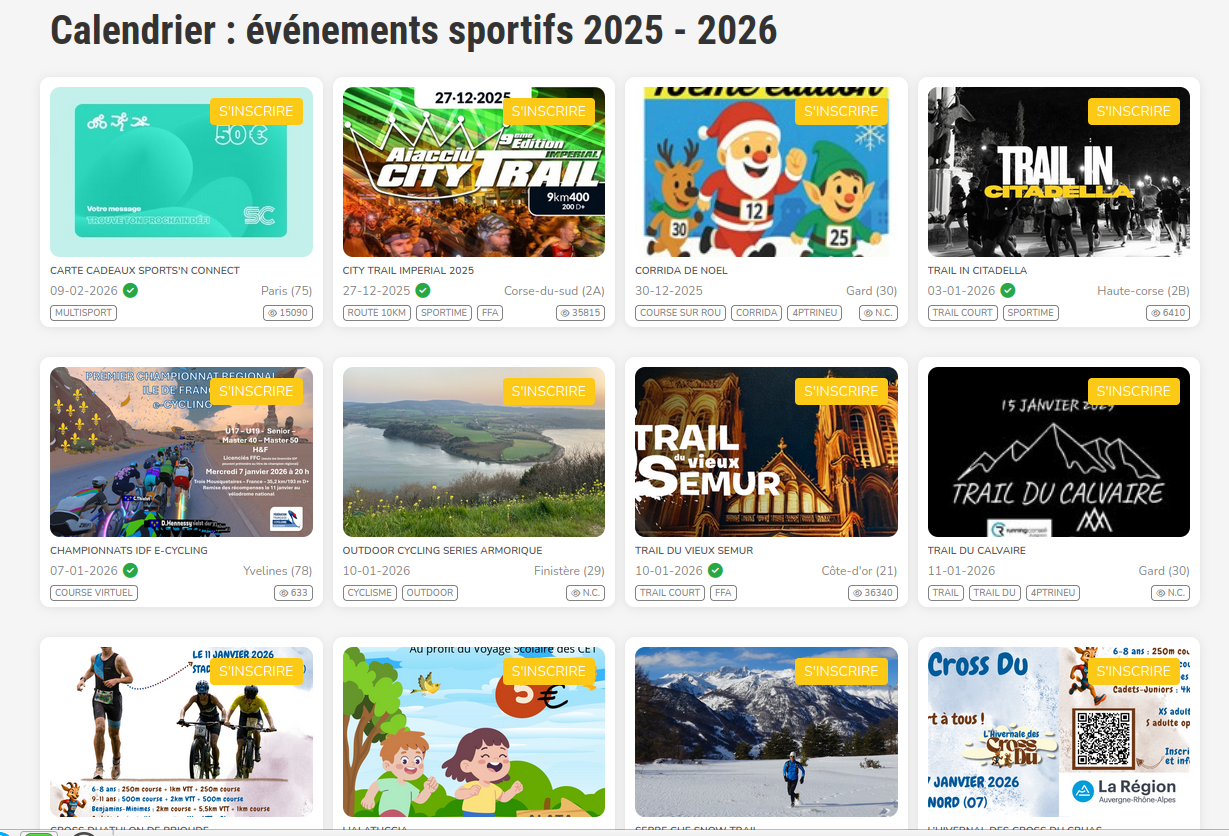The height and width of the screenshot is (836, 1229).
Task: Click S'INSCRIRE on TRAIL DU CALVAIRE
Action: coord(1133,391)
